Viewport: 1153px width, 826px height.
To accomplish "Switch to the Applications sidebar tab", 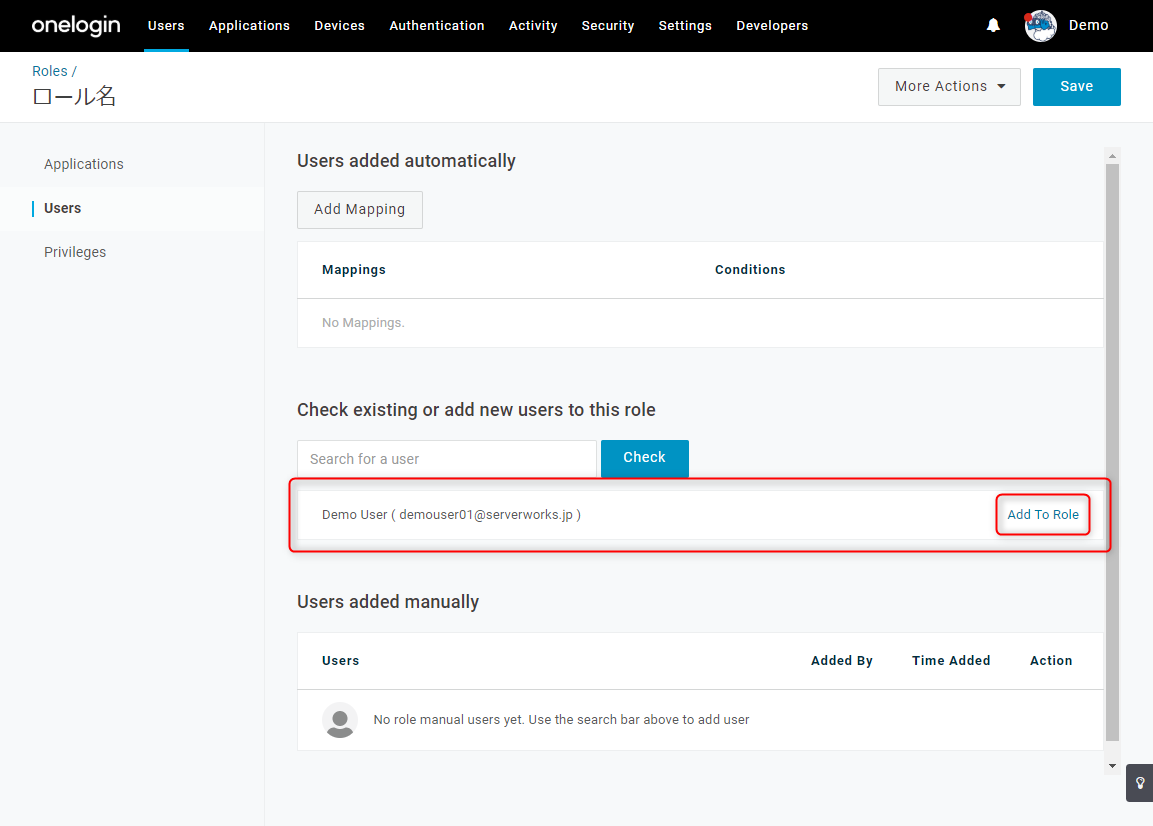I will click(x=84, y=164).
